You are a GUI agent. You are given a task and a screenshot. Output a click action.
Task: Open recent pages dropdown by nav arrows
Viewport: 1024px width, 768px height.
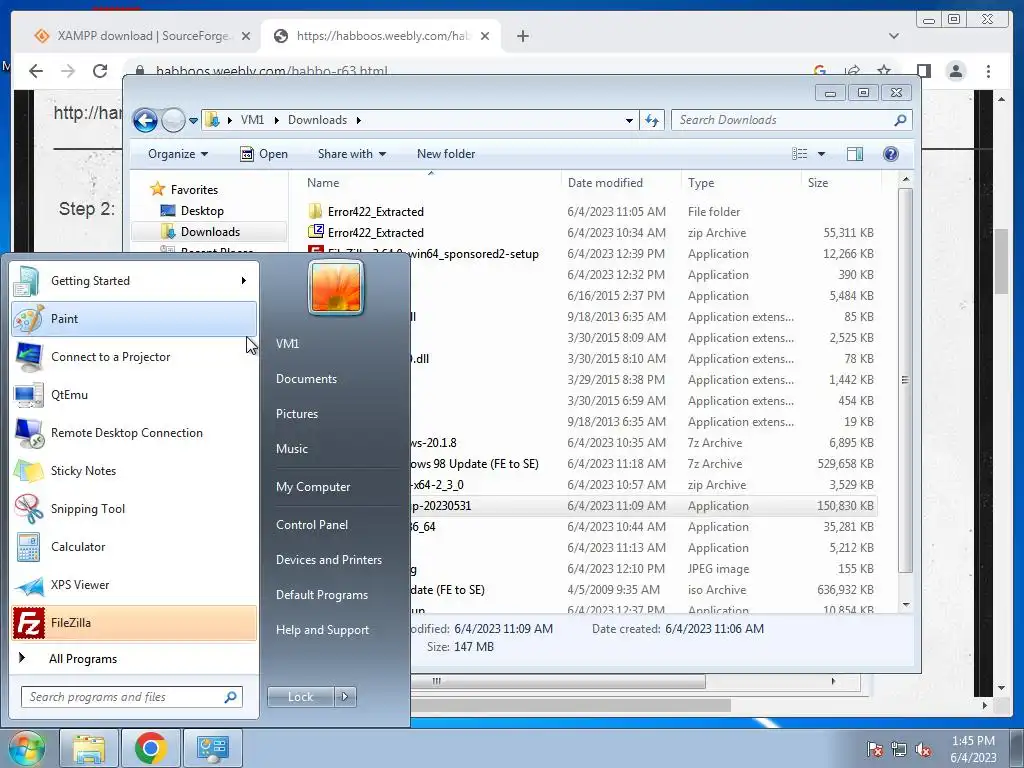193,121
